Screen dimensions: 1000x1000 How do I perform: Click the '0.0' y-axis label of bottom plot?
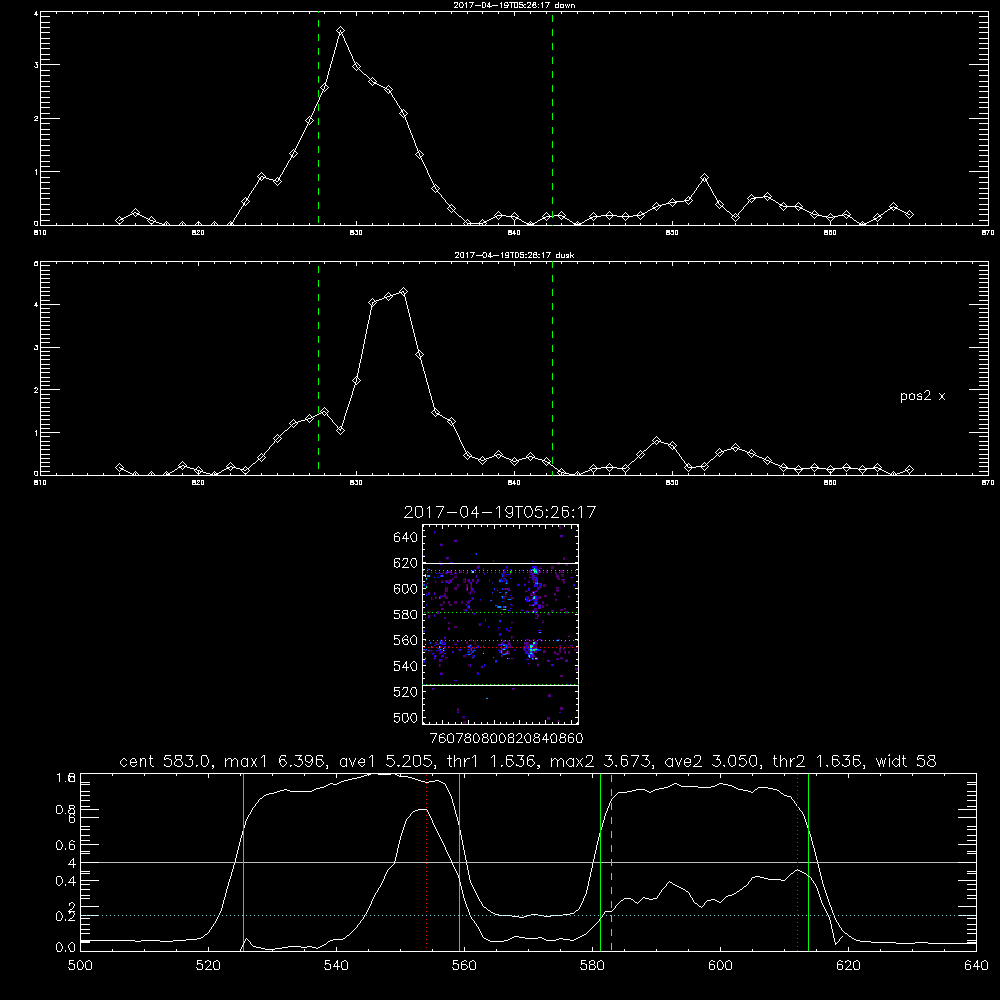(66, 948)
